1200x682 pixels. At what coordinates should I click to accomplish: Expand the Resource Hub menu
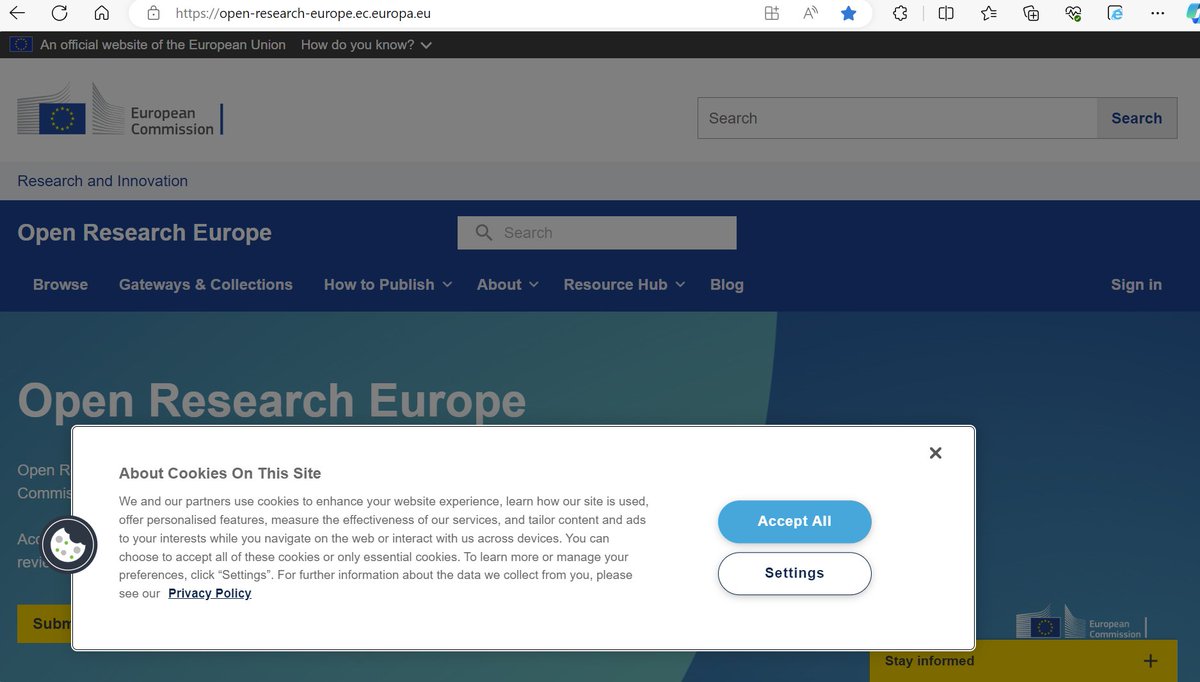click(x=625, y=284)
